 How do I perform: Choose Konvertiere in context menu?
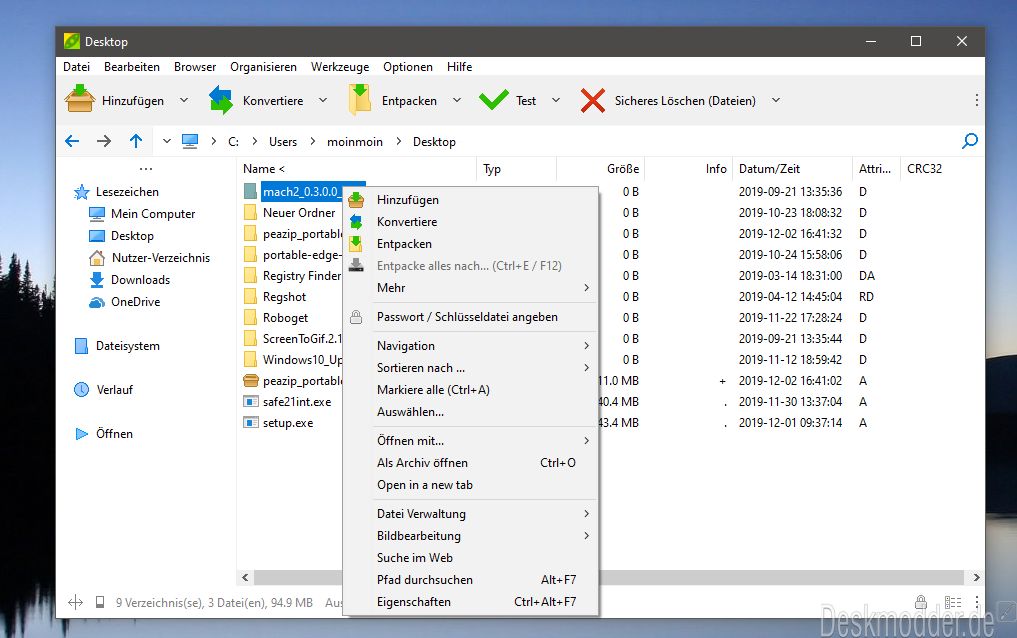[x=470, y=222]
